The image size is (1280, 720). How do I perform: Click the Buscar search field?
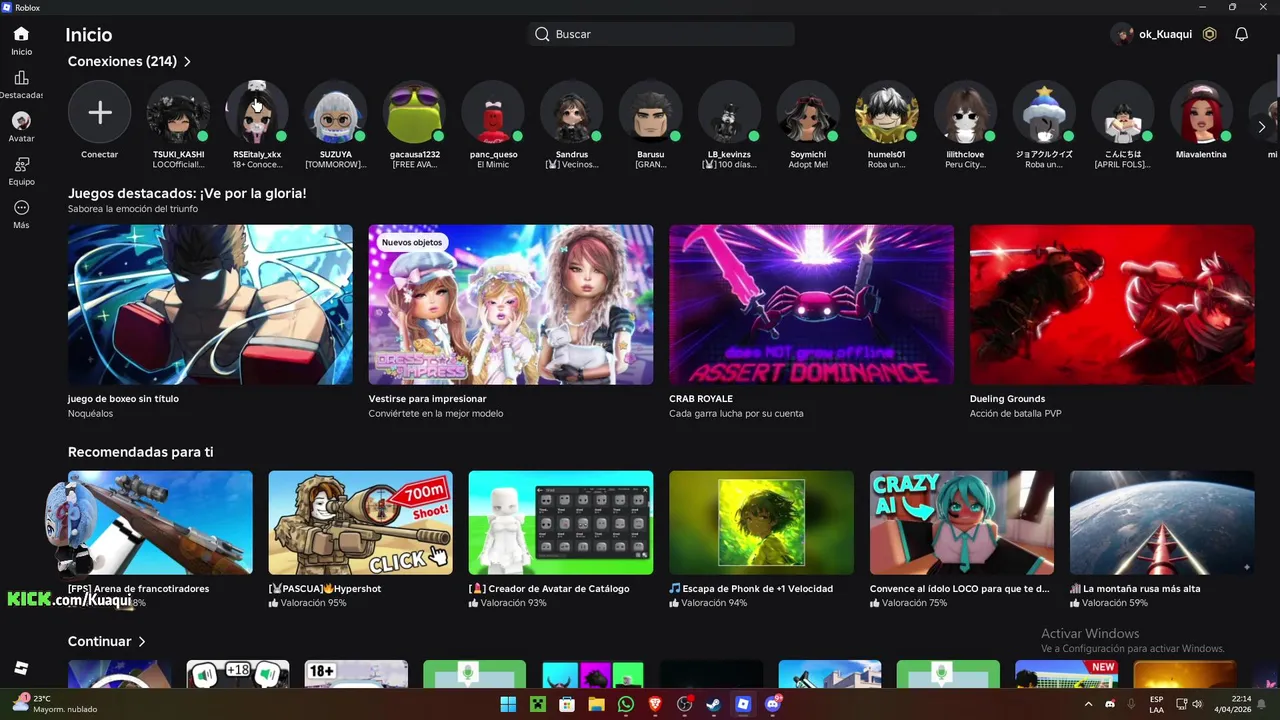pos(662,34)
